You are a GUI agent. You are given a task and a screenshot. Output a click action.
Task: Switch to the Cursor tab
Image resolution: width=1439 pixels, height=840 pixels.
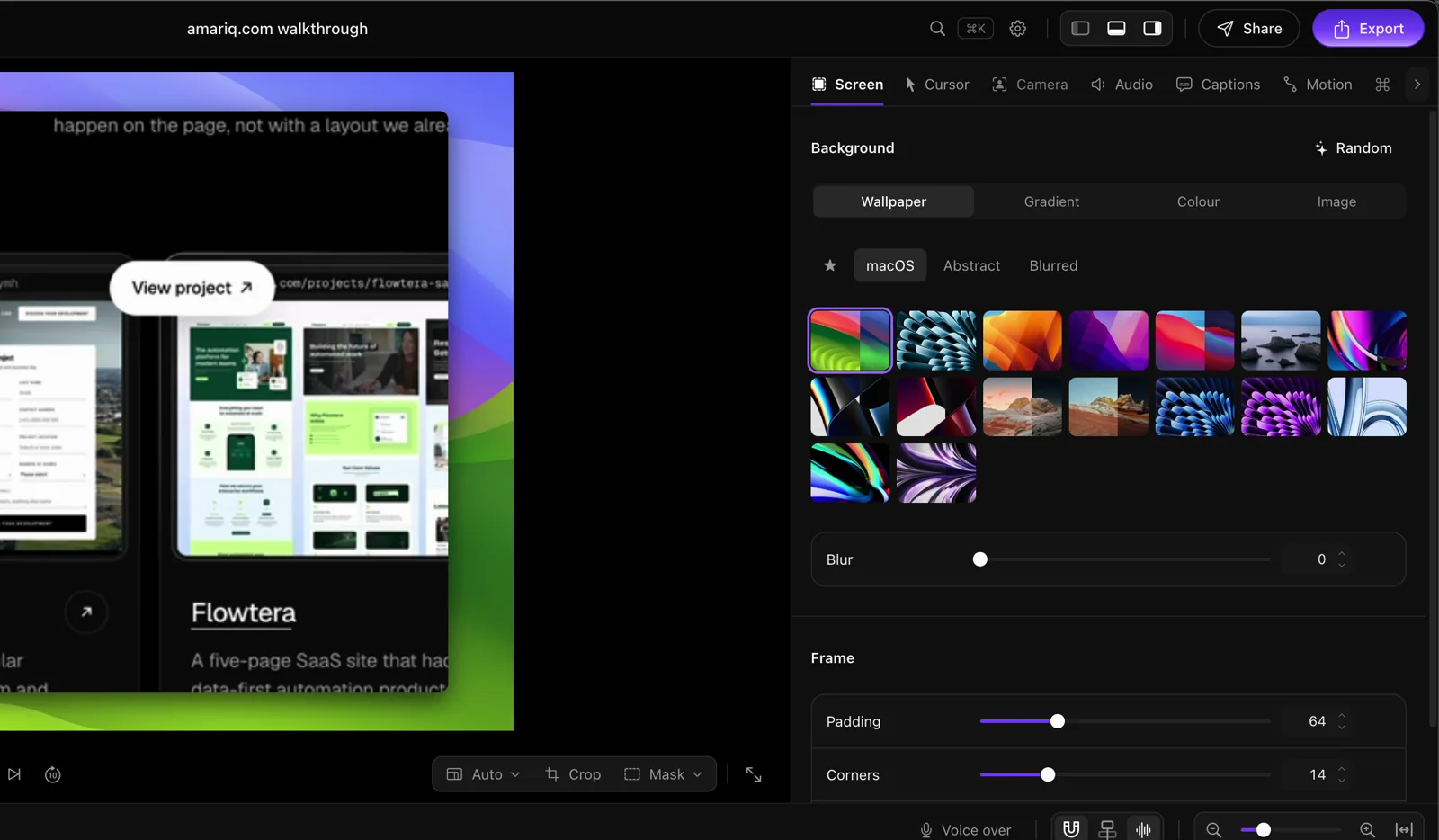coord(937,85)
